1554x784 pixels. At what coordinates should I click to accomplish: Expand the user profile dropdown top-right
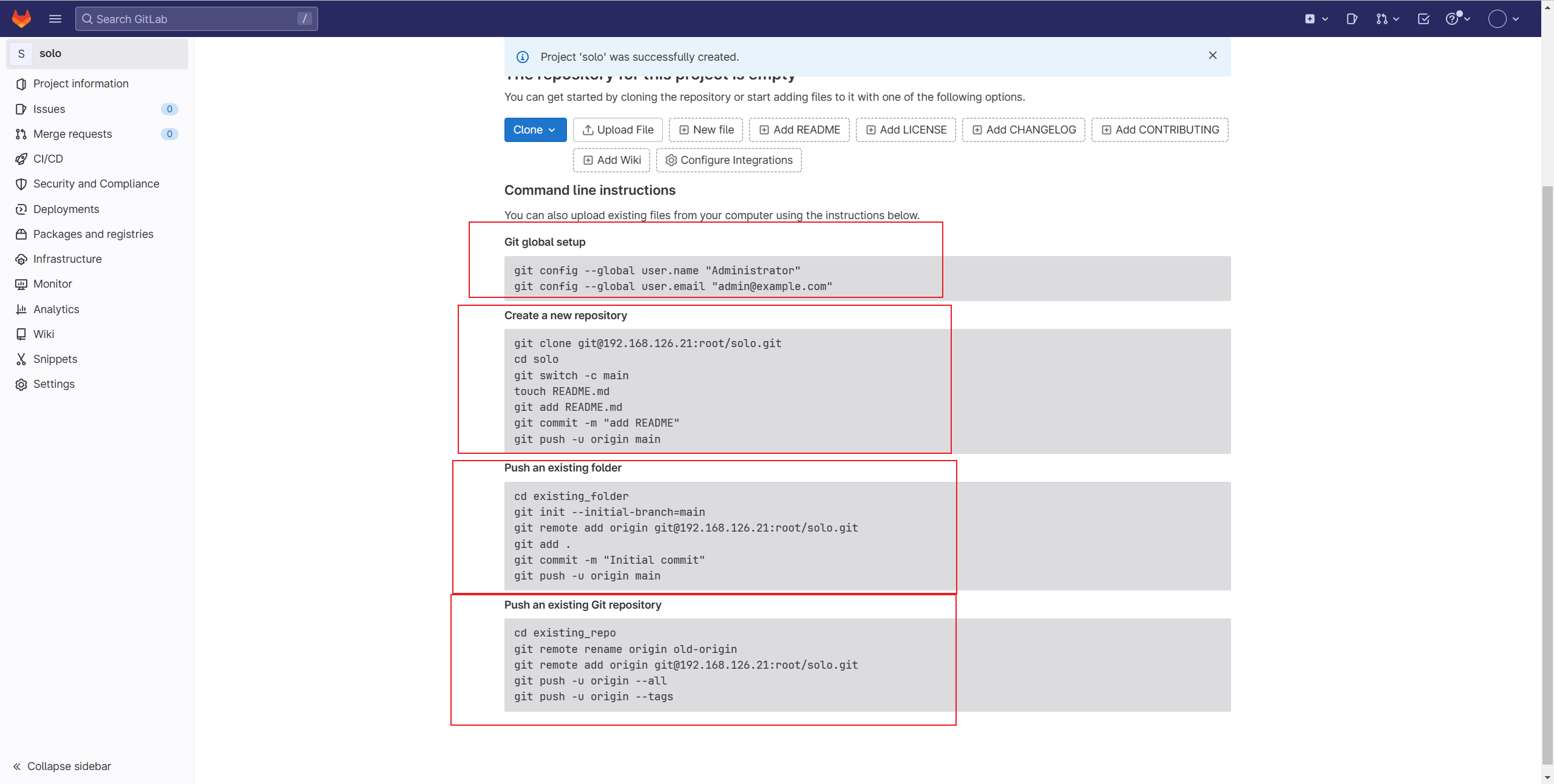click(x=1505, y=18)
